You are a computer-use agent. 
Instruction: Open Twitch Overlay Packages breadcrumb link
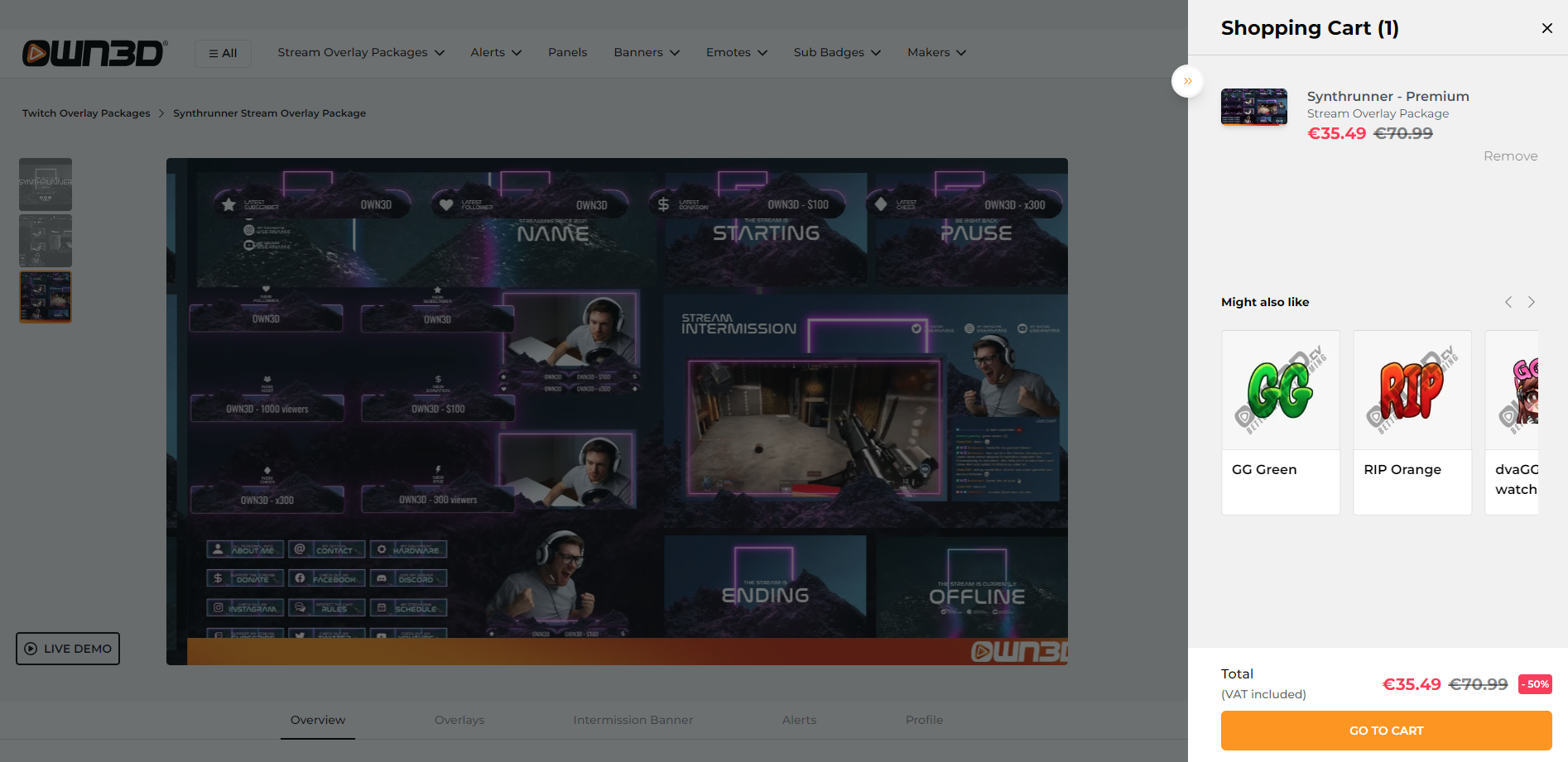[x=85, y=113]
